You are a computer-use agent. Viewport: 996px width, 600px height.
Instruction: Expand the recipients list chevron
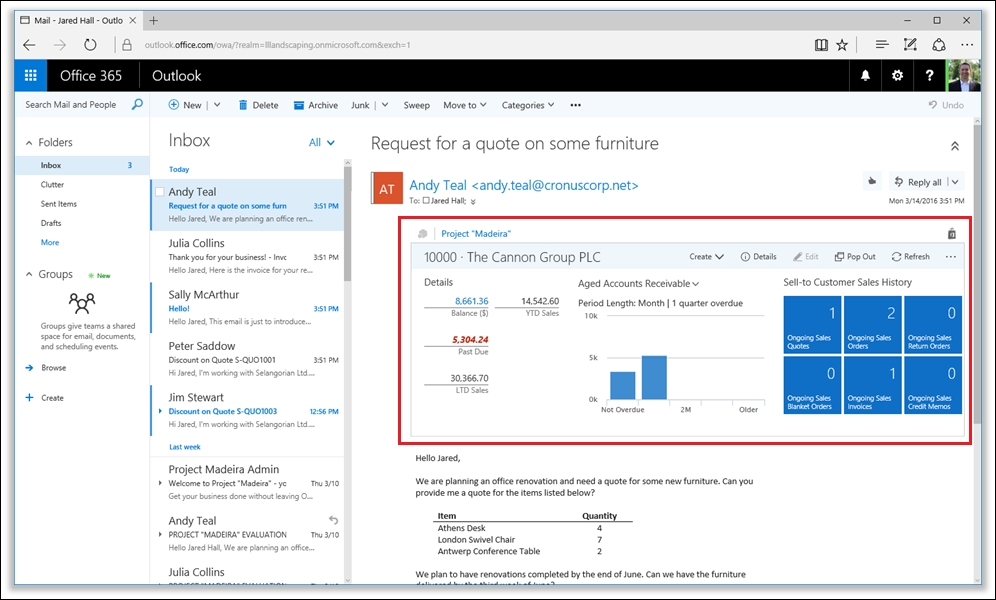point(473,201)
